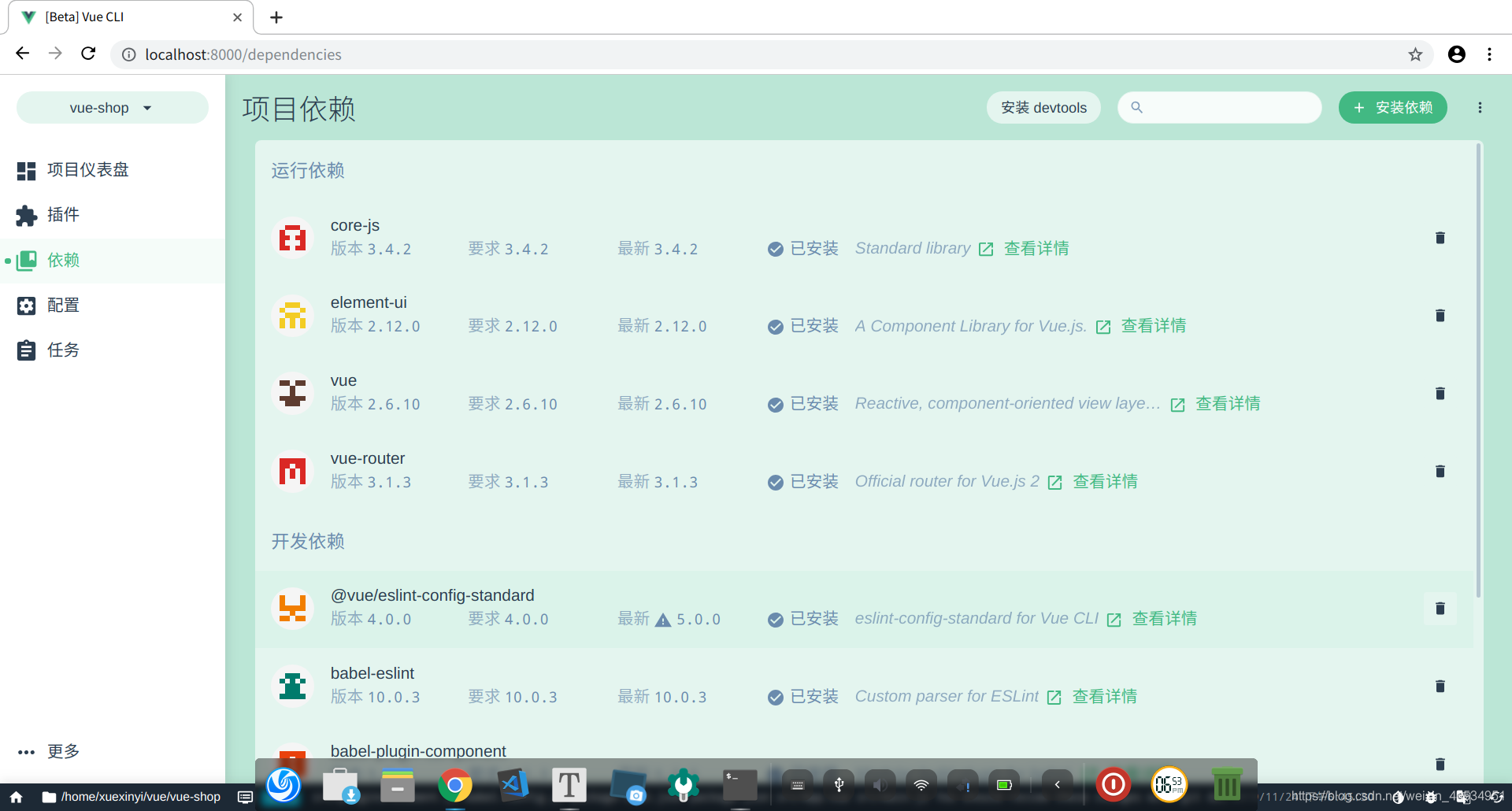Open external link icon for vue-router description
1512x811 pixels.
click(1054, 483)
